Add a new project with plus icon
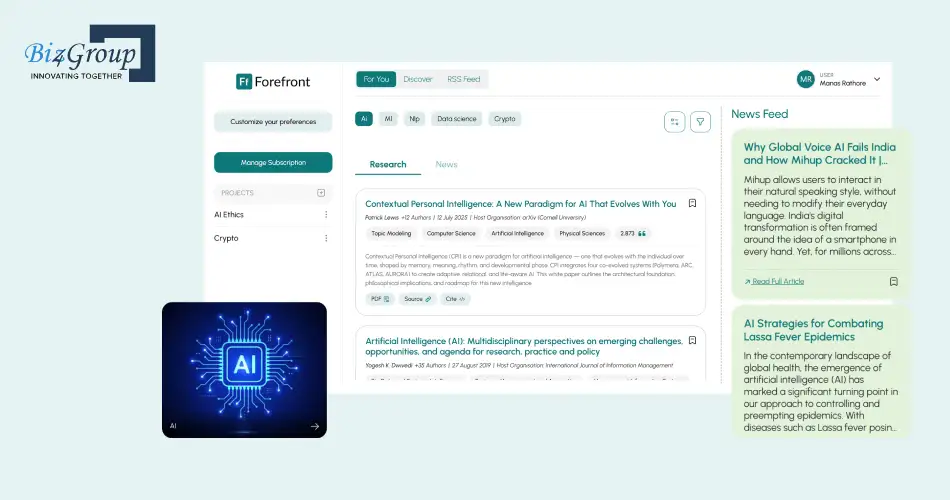Viewport: 950px width, 500px height. point(321,193)
